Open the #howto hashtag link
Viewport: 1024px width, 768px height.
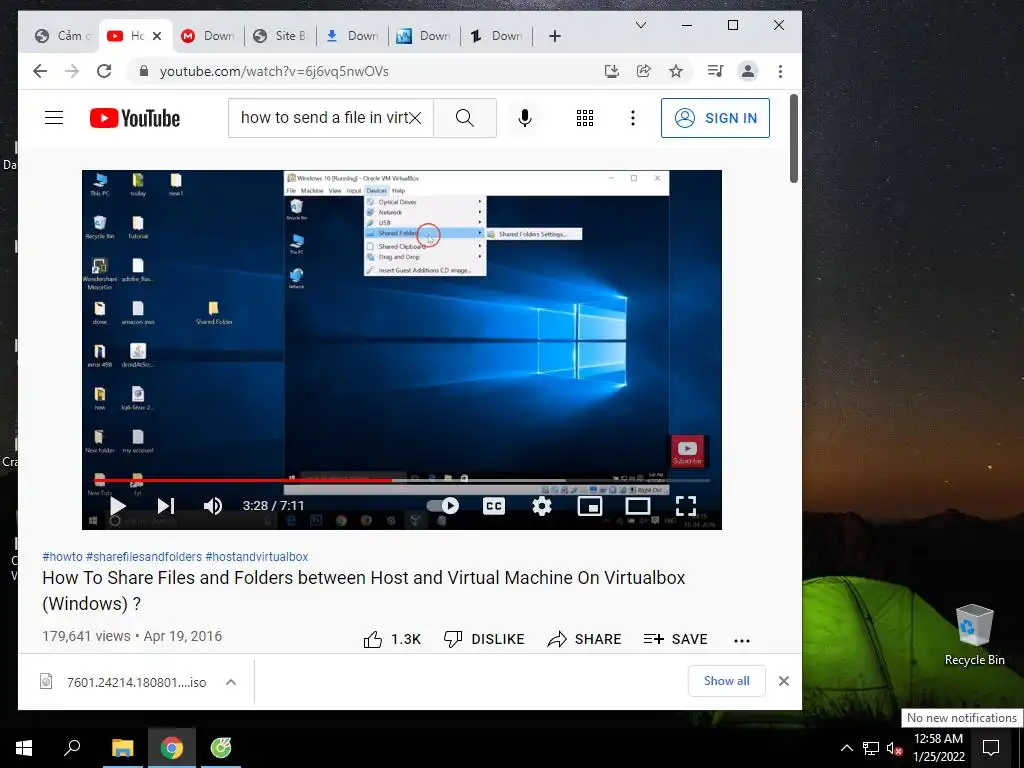coord(62,556)
